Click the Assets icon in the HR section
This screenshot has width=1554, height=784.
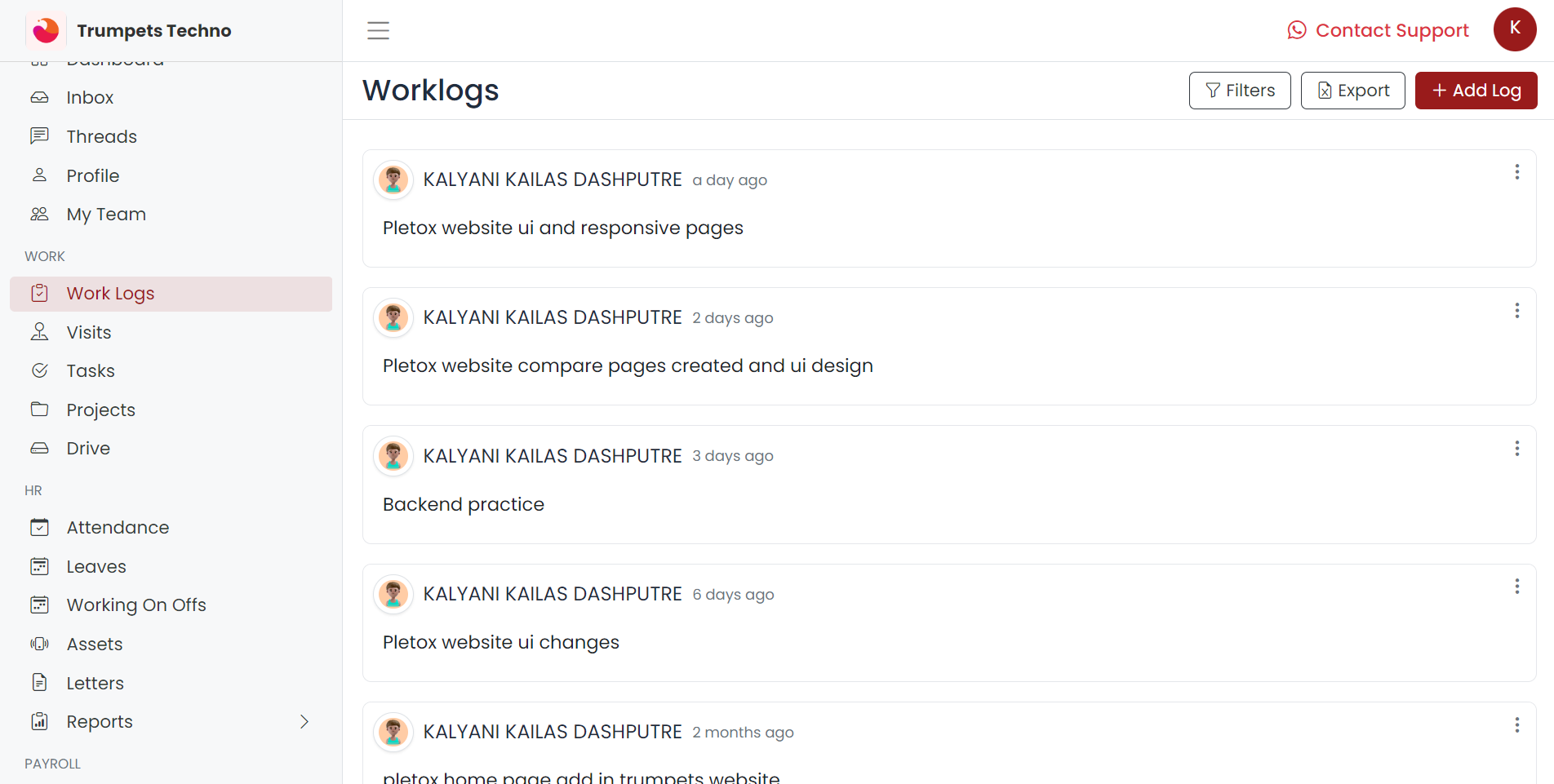click(x=39, y=644)
